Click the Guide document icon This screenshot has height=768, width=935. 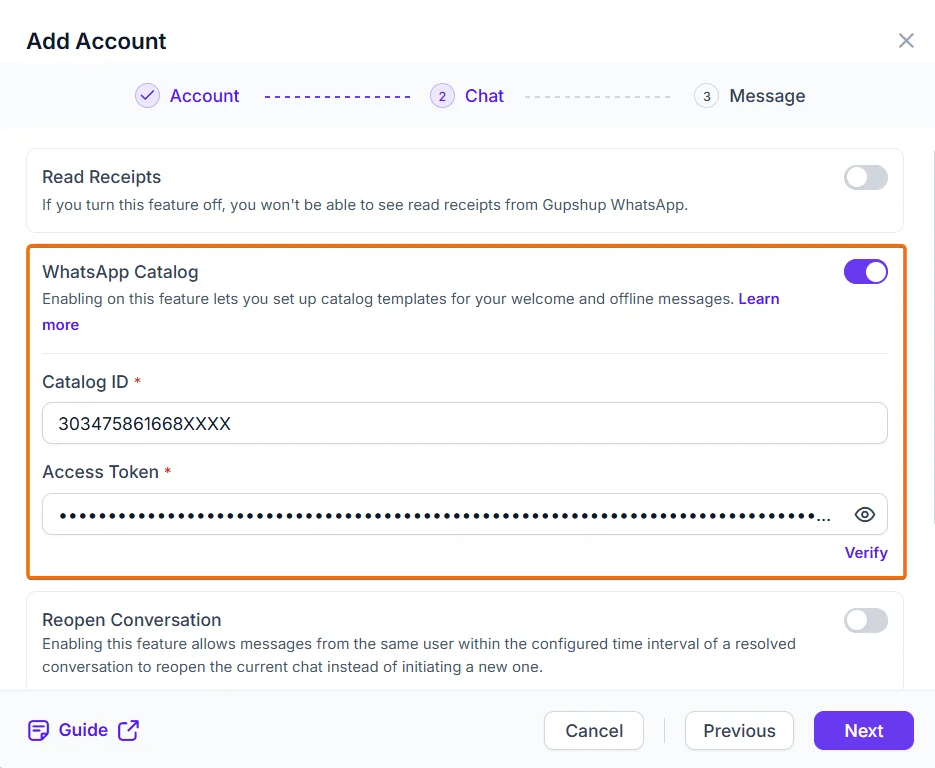39,730
